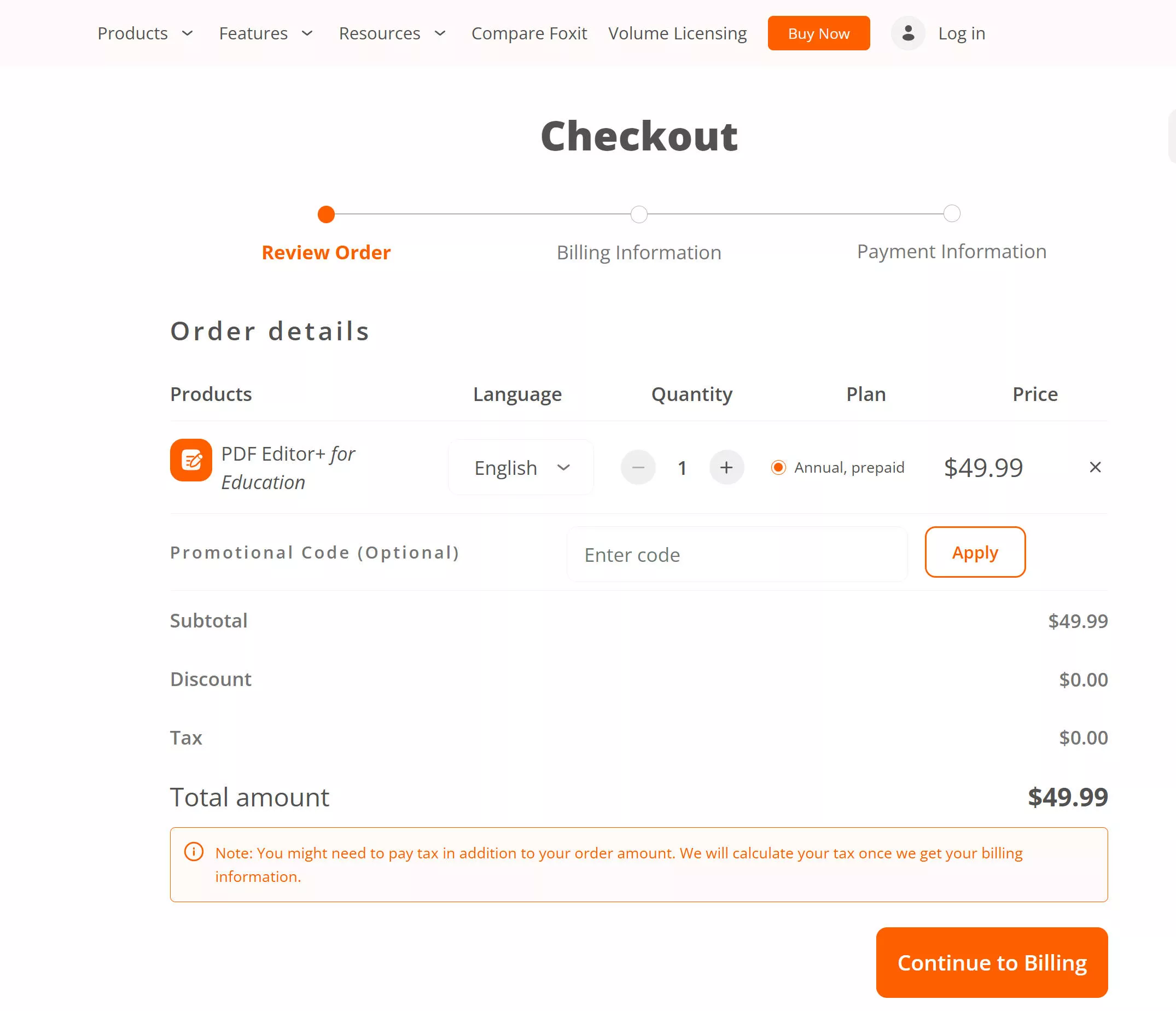
Task: Expand the Features menu
Action: [266, 33]
